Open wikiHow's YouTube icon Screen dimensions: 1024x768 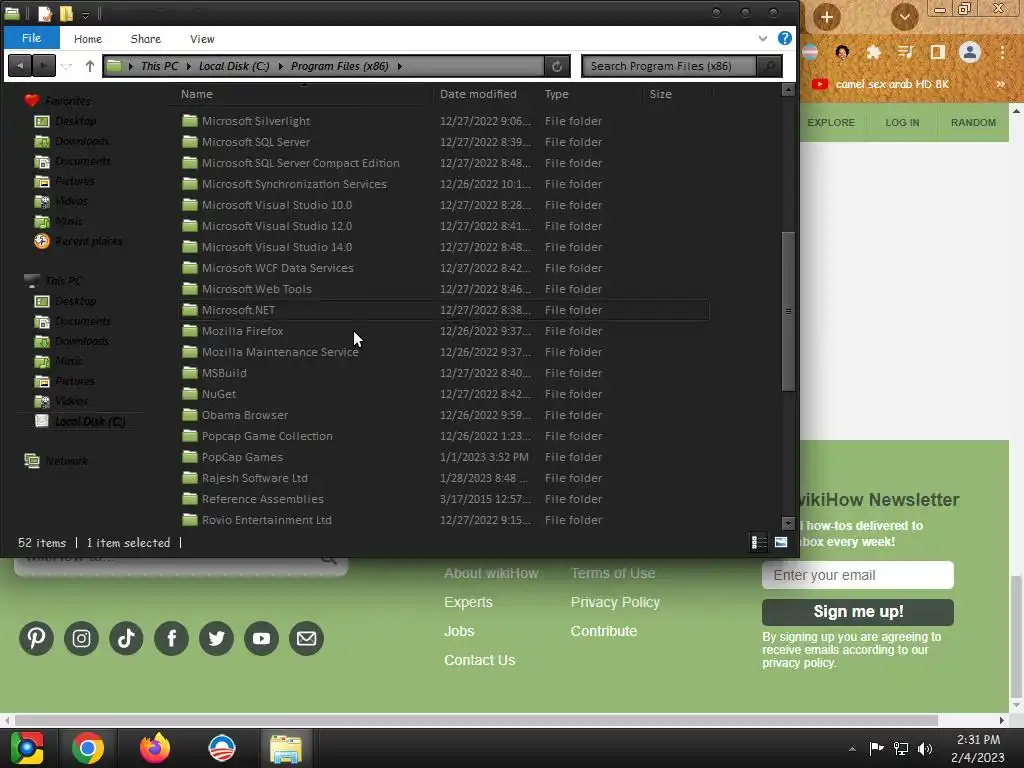(261, 638)
